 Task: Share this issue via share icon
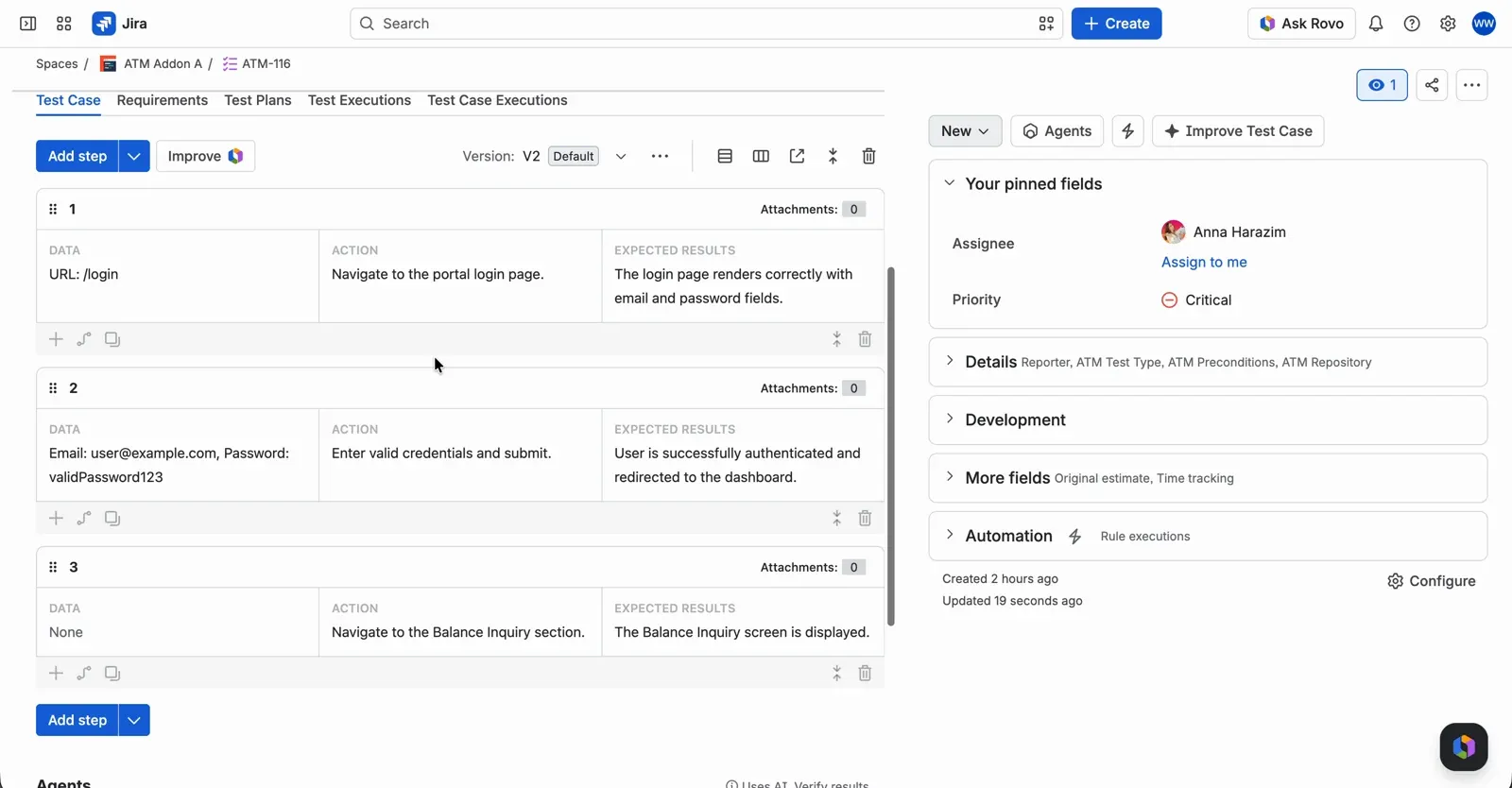coord(1432,85)
